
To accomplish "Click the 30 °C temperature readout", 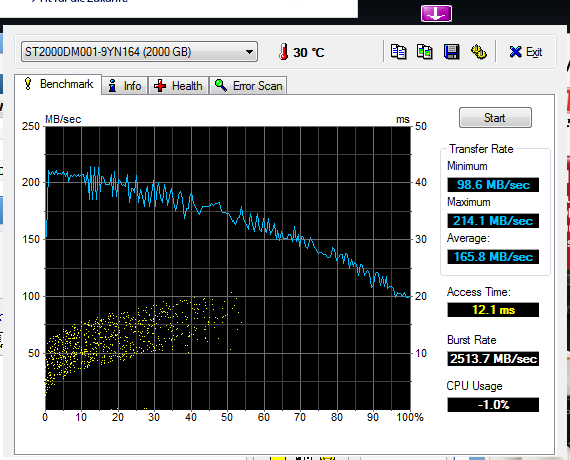I will pos(309,53).
